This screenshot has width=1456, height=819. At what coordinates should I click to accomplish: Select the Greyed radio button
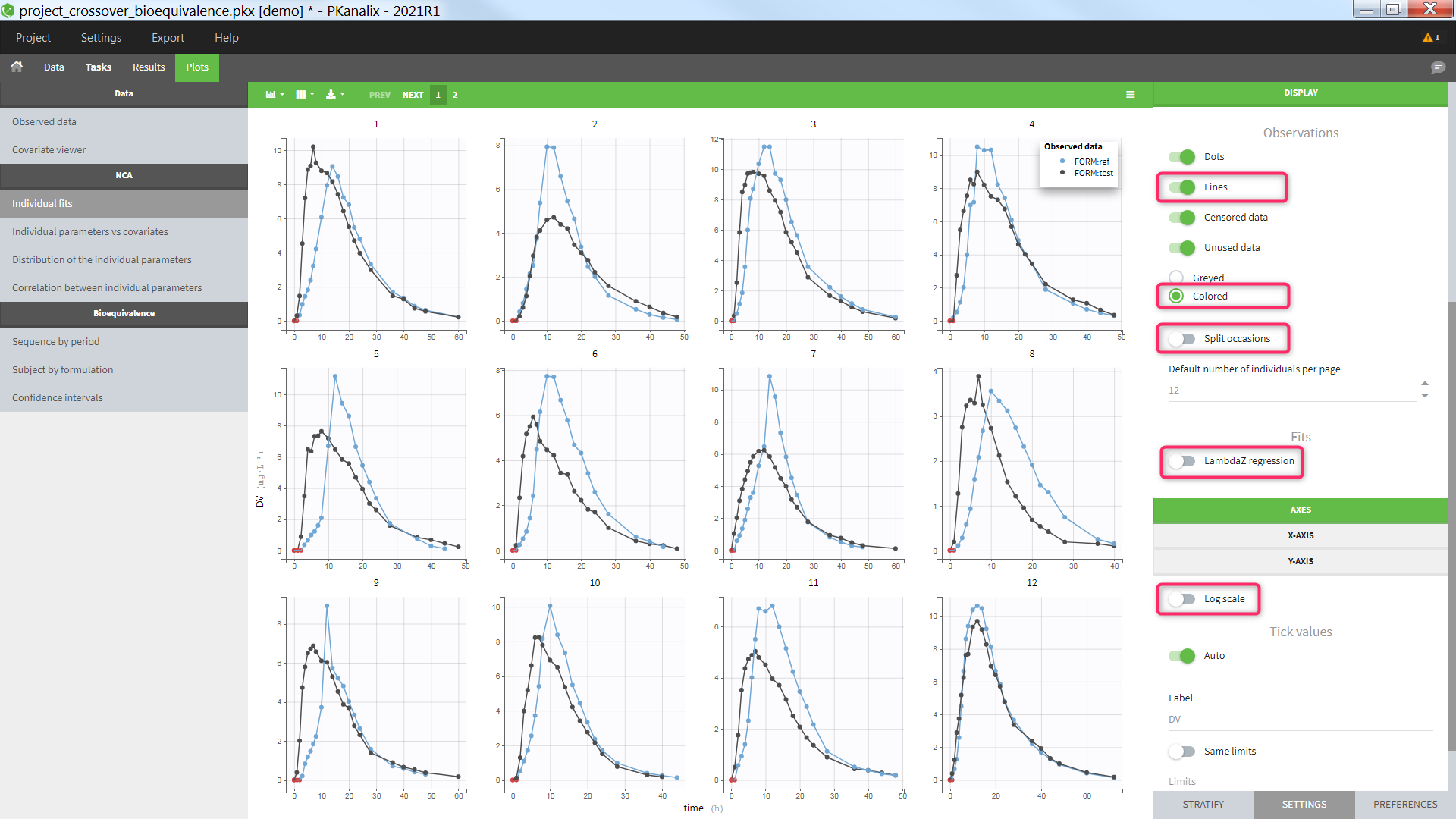pyautogui.click(x=1176, y=278)
